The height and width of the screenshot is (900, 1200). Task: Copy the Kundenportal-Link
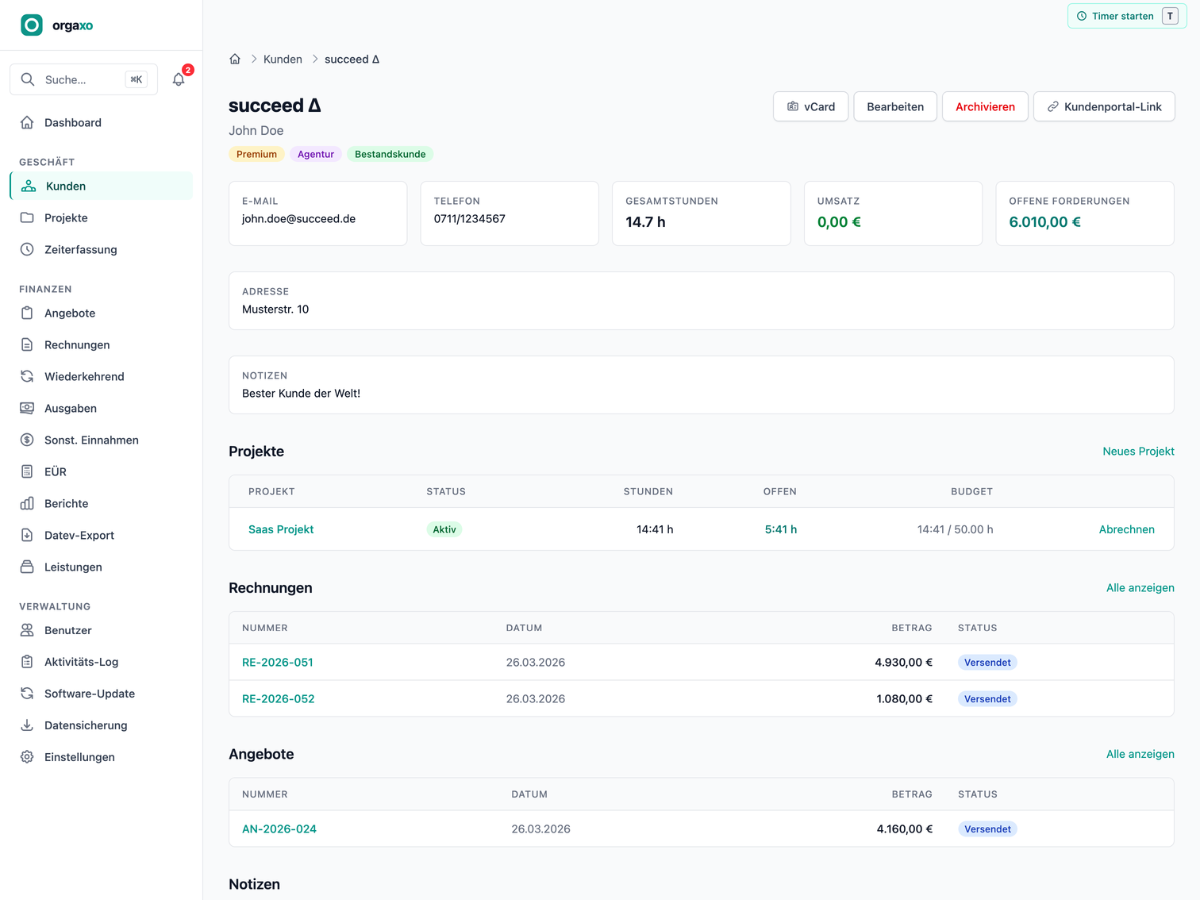[1104, 106]
